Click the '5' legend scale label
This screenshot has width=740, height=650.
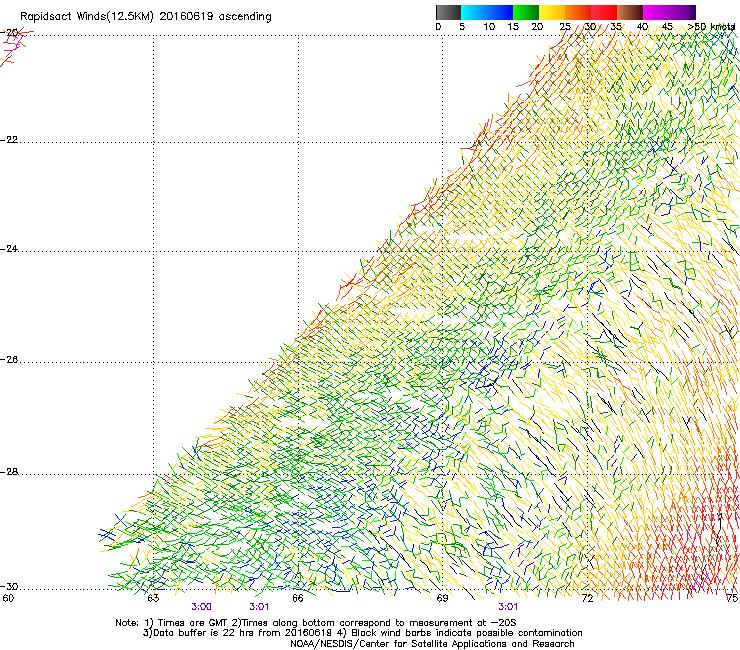point(462,27)
